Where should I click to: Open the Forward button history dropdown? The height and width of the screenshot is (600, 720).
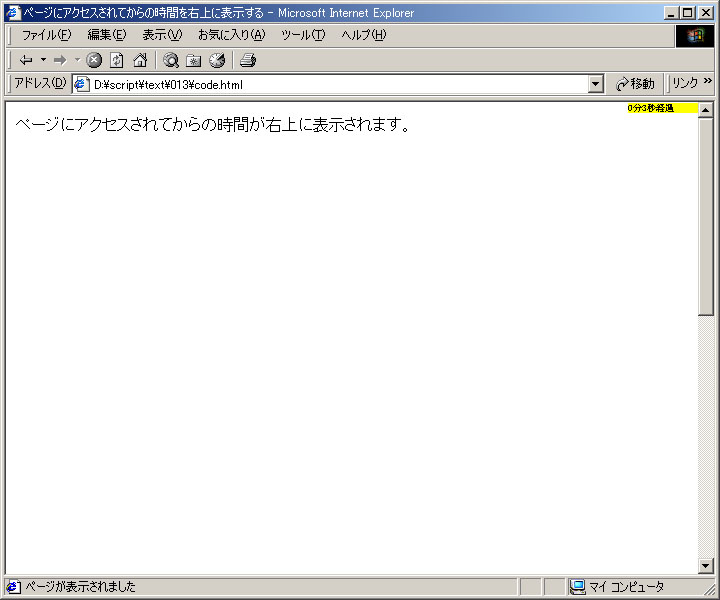tap(77, 60)
